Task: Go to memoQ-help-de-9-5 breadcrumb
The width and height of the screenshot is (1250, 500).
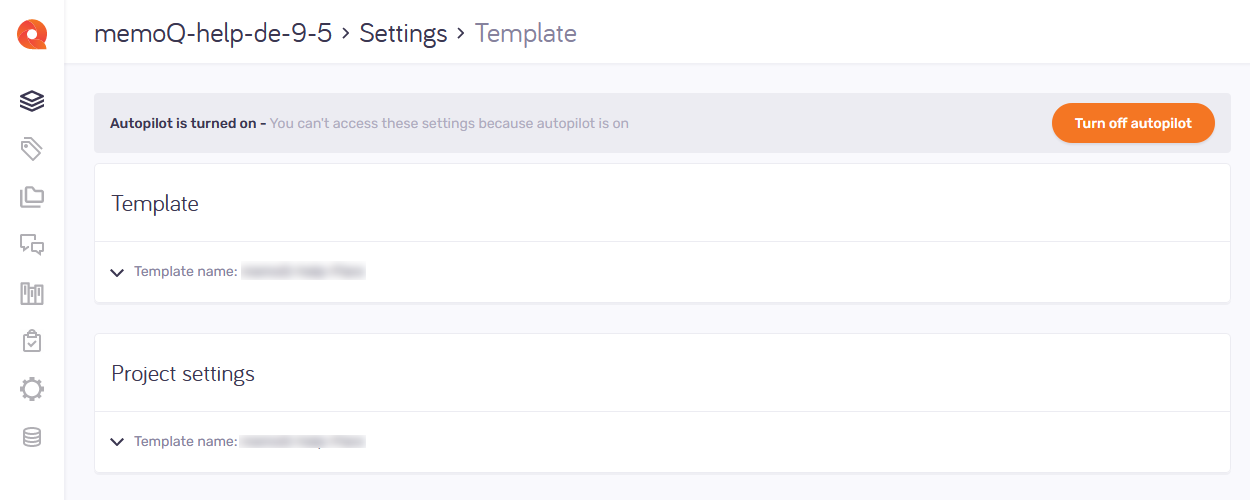Action: pyautogui.click(x=212, y=33)
